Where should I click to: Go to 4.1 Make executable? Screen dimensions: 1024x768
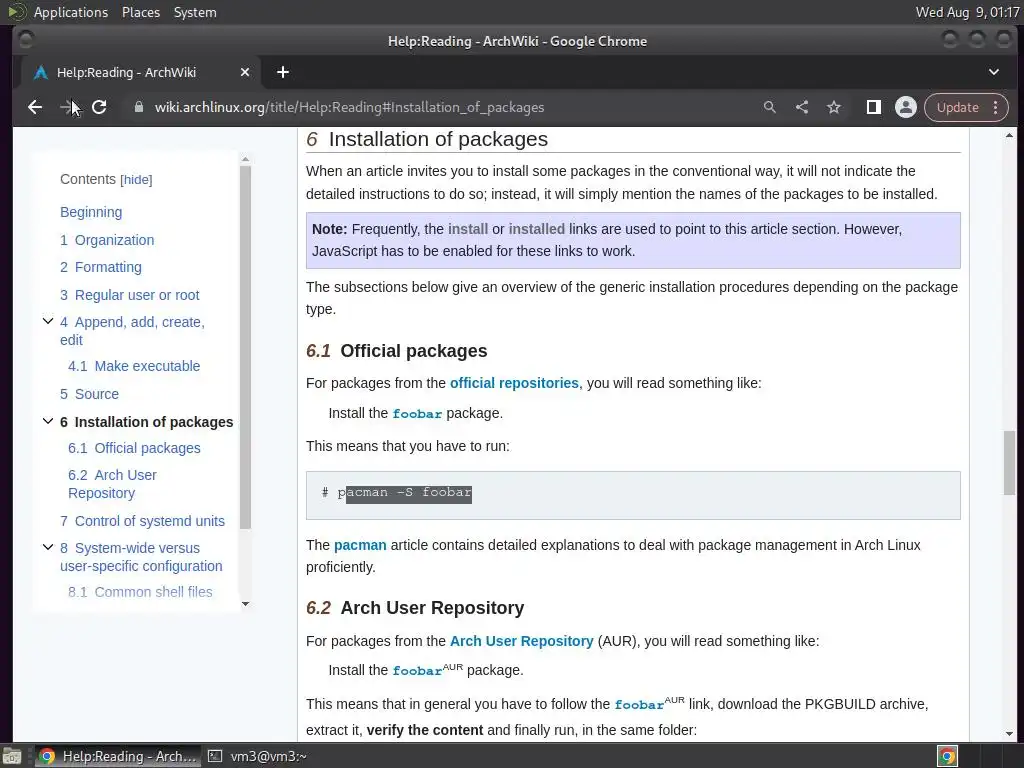pos(134,366)
